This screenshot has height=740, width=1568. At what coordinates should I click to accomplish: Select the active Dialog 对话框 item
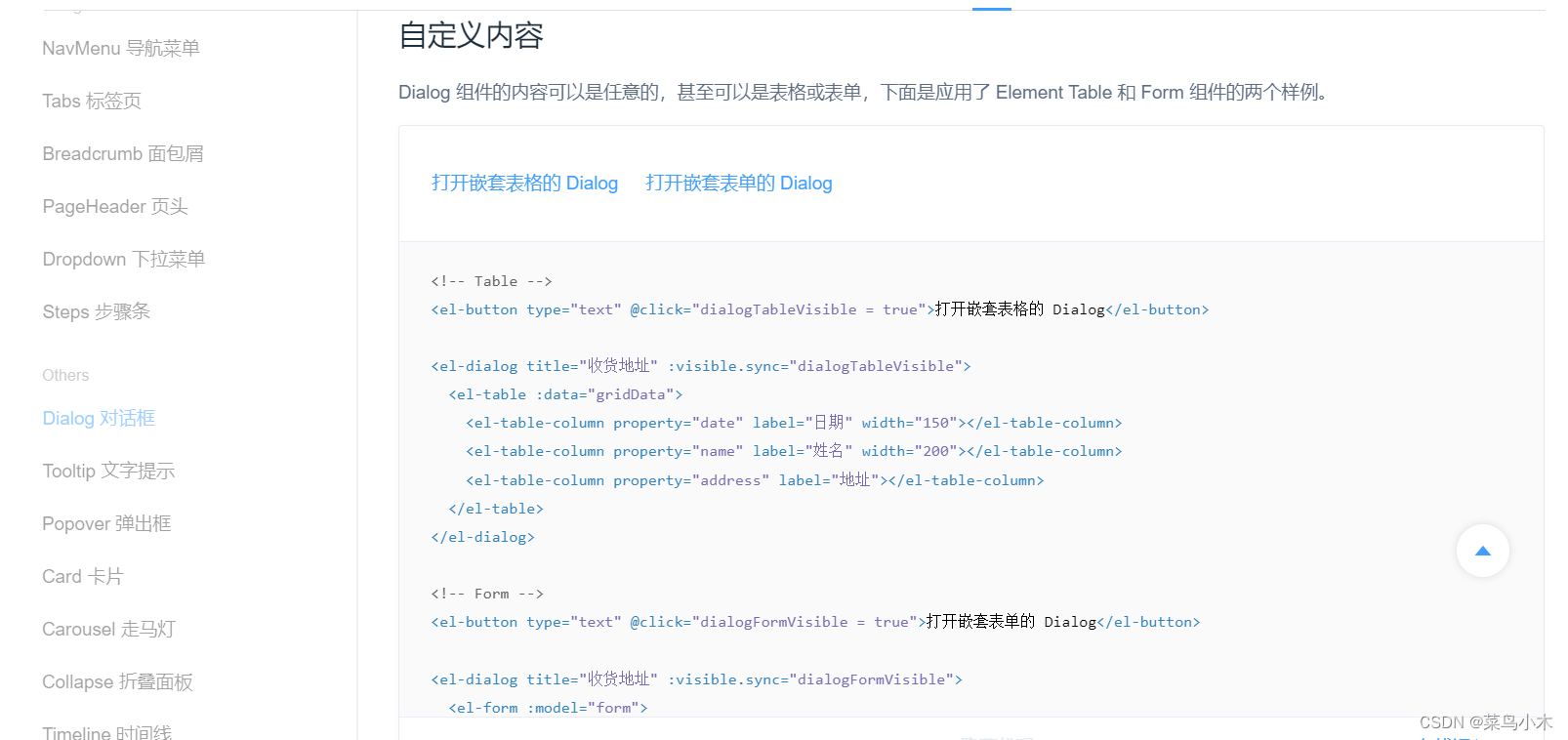click(x=99, y=418)
